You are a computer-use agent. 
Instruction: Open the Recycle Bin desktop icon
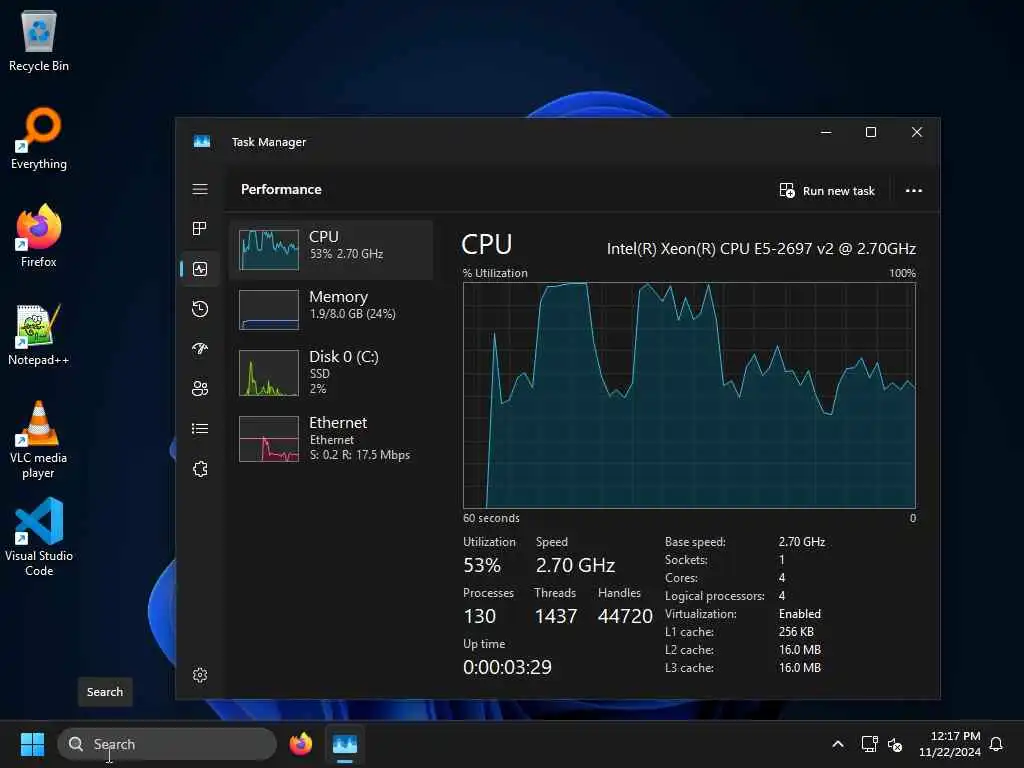[x=39, y=40]
